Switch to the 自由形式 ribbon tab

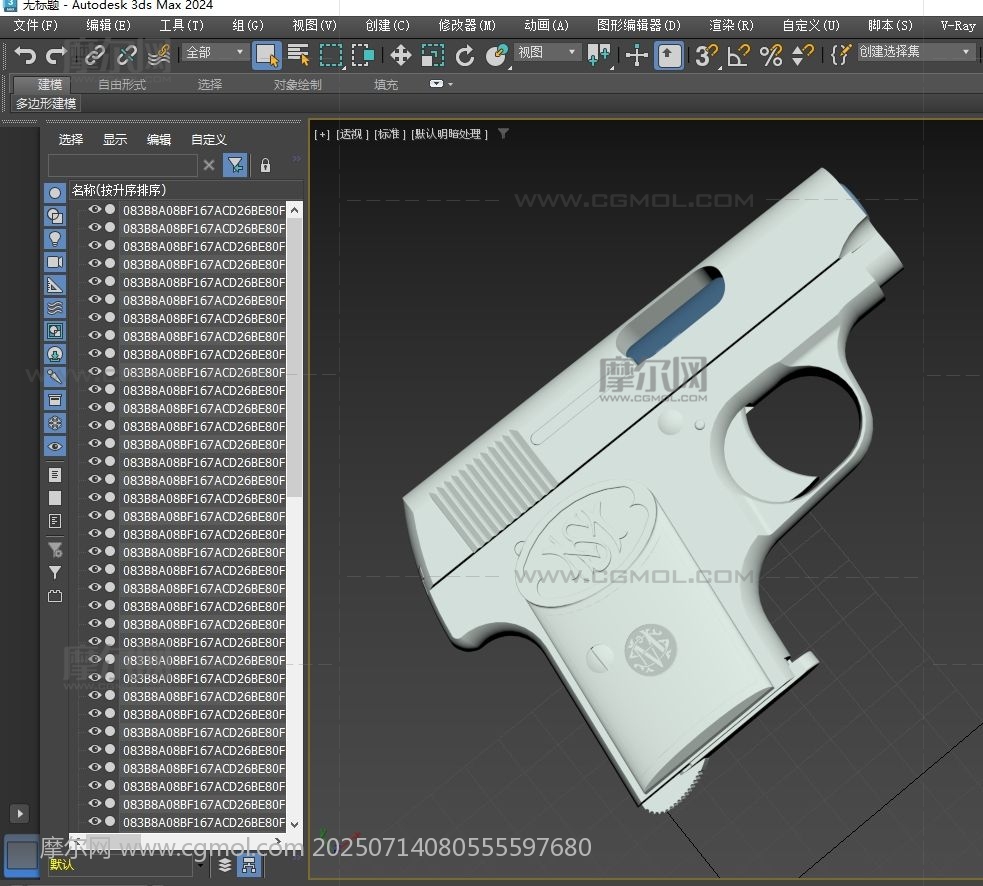(122, 84)
